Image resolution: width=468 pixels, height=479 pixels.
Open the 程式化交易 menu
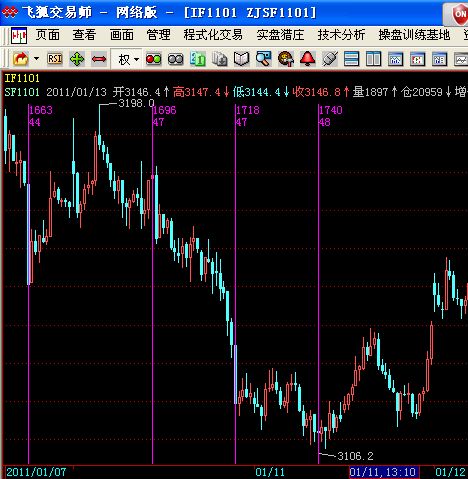point(213,35)
